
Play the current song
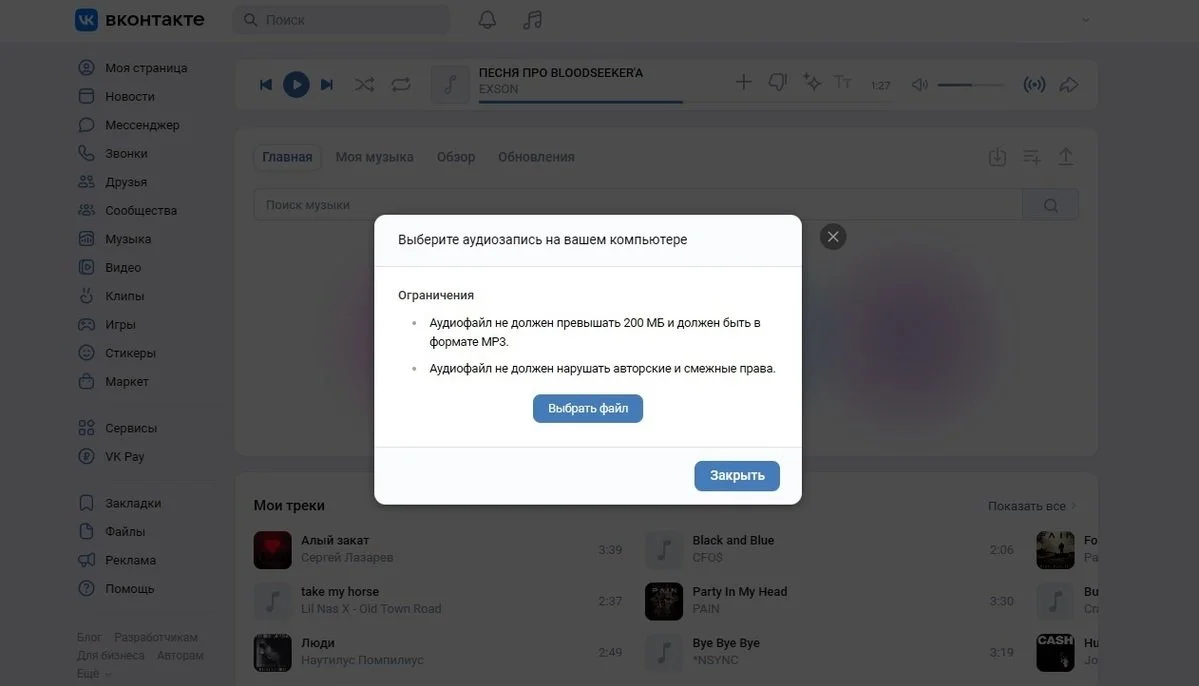296,84
